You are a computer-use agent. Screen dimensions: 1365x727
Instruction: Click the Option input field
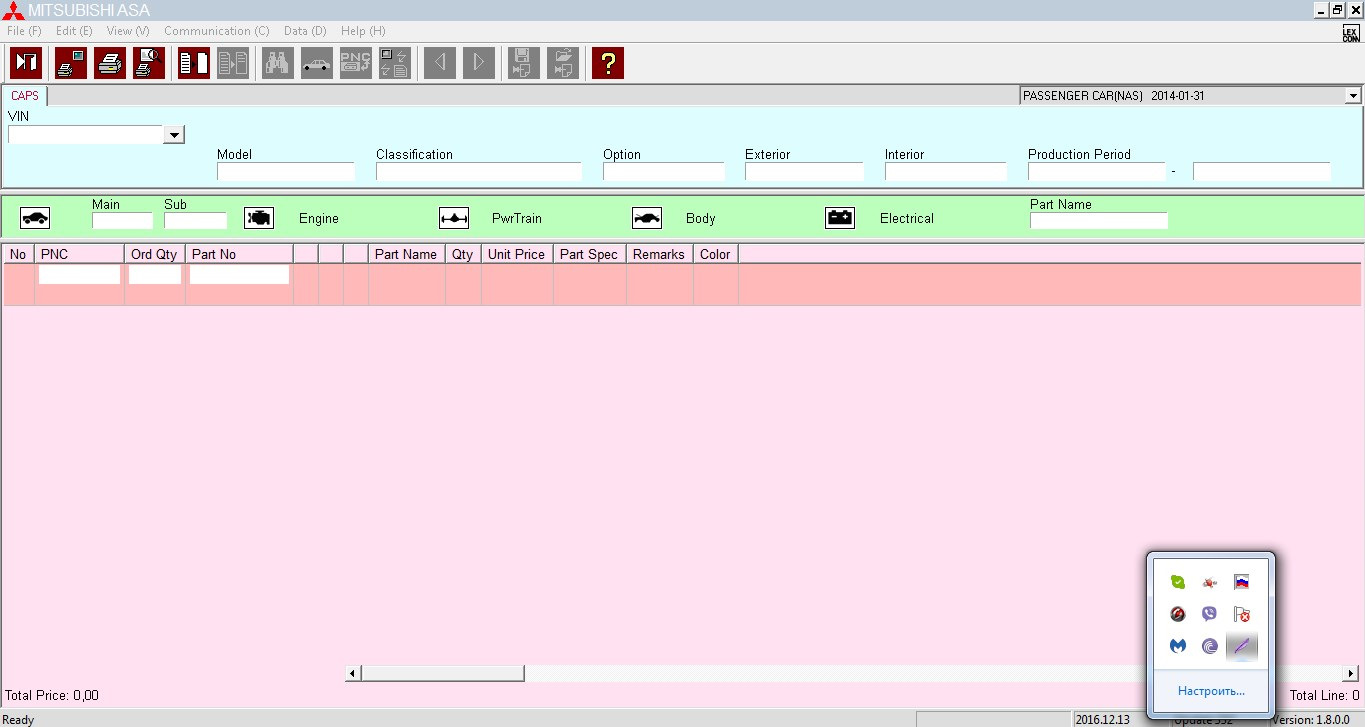pyautogui.click(x=664, y=172)
